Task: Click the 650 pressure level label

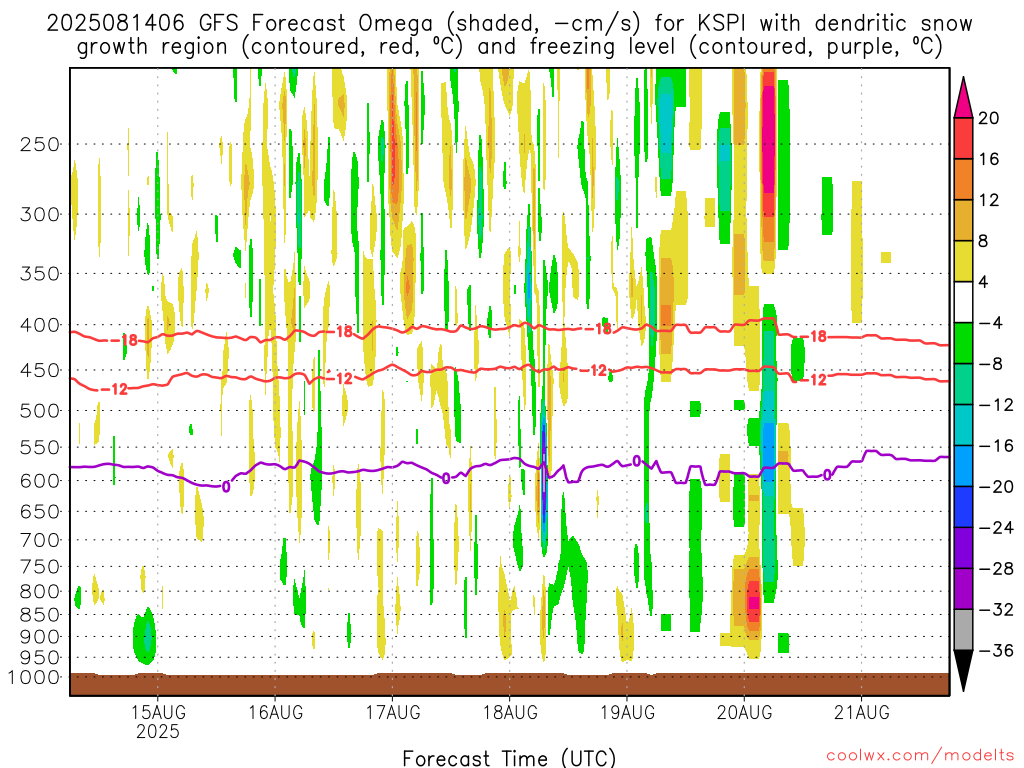Action: click(40, 511)
